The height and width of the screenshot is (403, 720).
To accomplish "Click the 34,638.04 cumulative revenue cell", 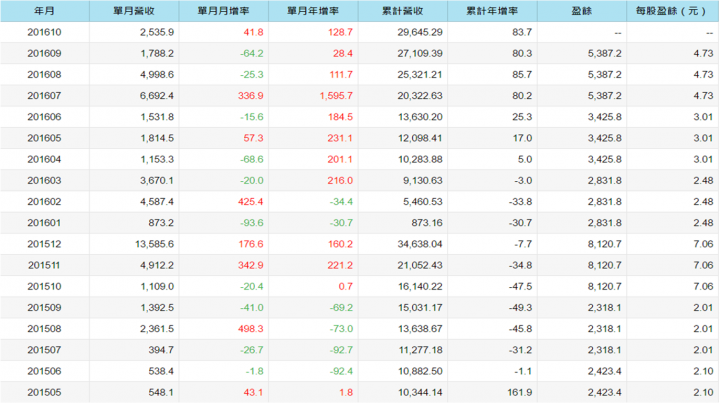I will tap(420, 244).
